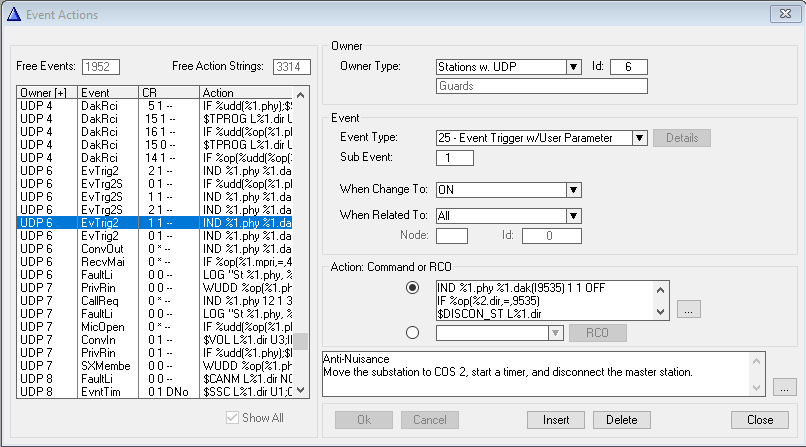The height and width of the screenshot is (447, 806).
Task: Expand the Owner Type dropdown
Action: click(573, 67)
